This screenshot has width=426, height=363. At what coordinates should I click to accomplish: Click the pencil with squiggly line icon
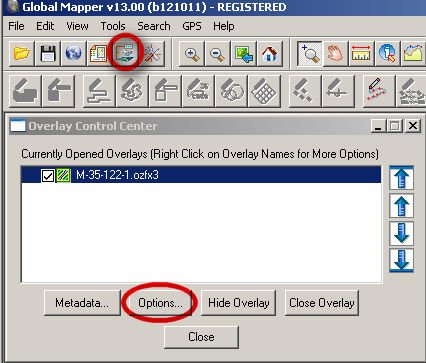[x=132, y=91]
